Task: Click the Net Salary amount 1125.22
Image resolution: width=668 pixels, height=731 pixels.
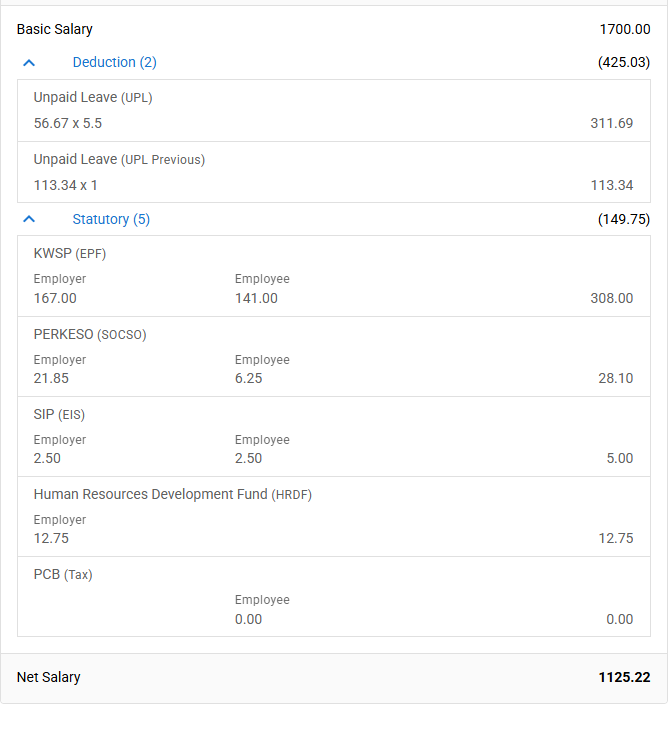Action: click(624, 677)
